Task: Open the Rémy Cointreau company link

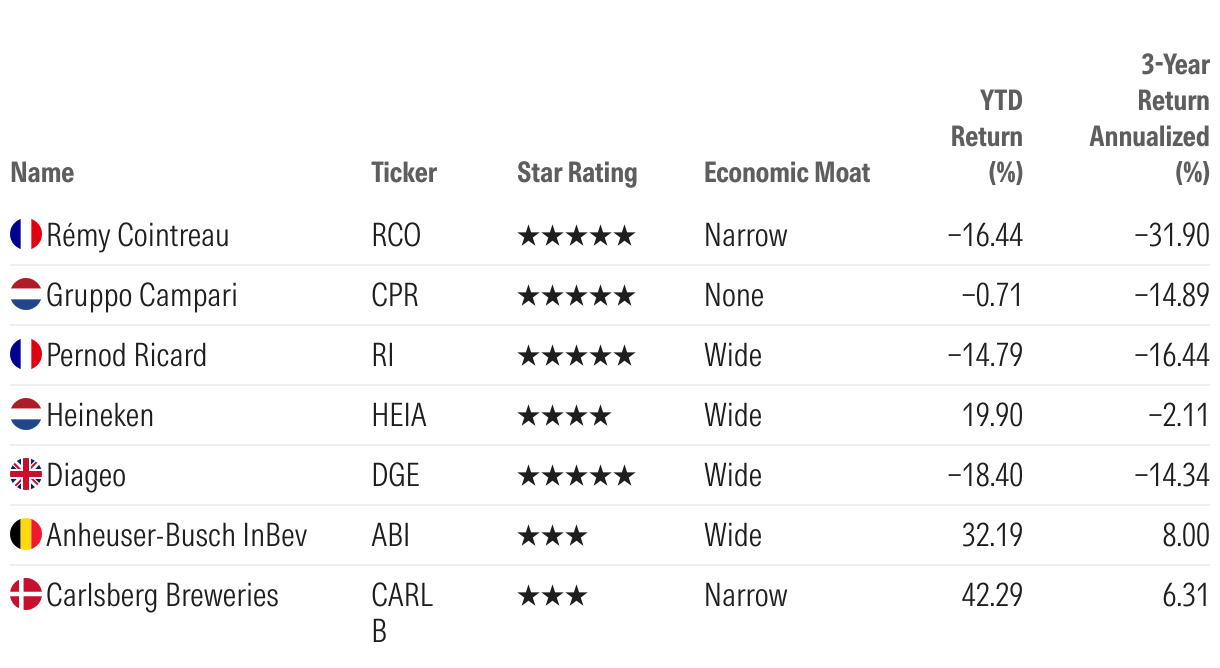Action: [x=138, y=235]
